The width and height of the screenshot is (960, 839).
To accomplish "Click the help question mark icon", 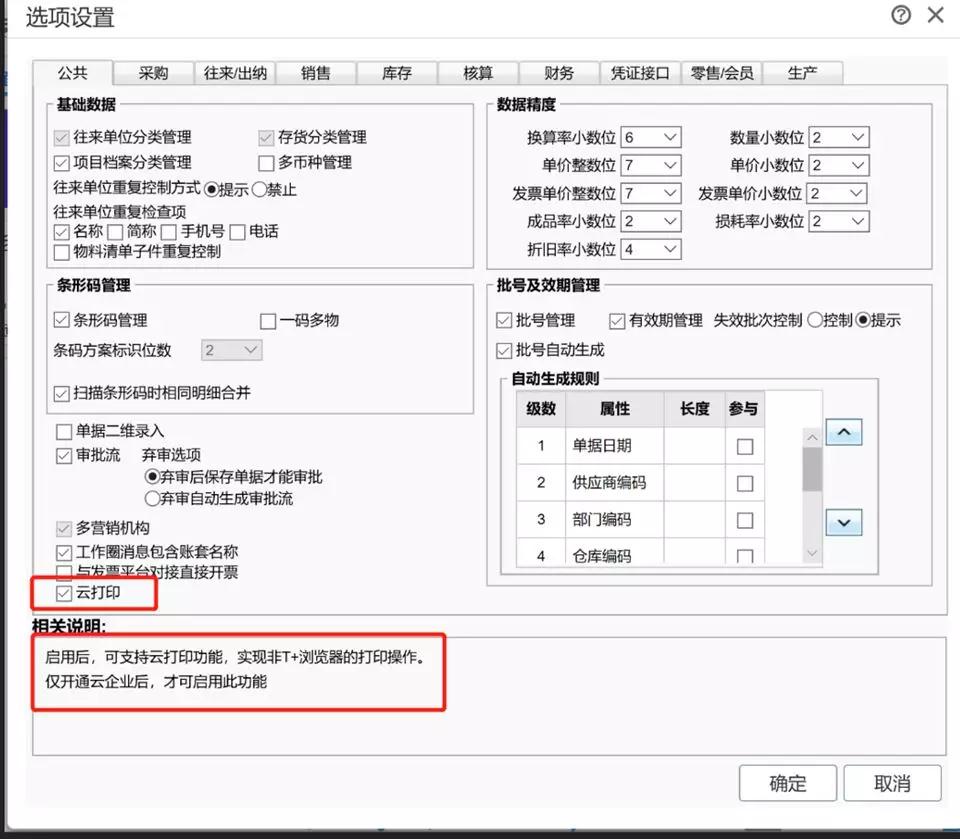I will point(901,15).
